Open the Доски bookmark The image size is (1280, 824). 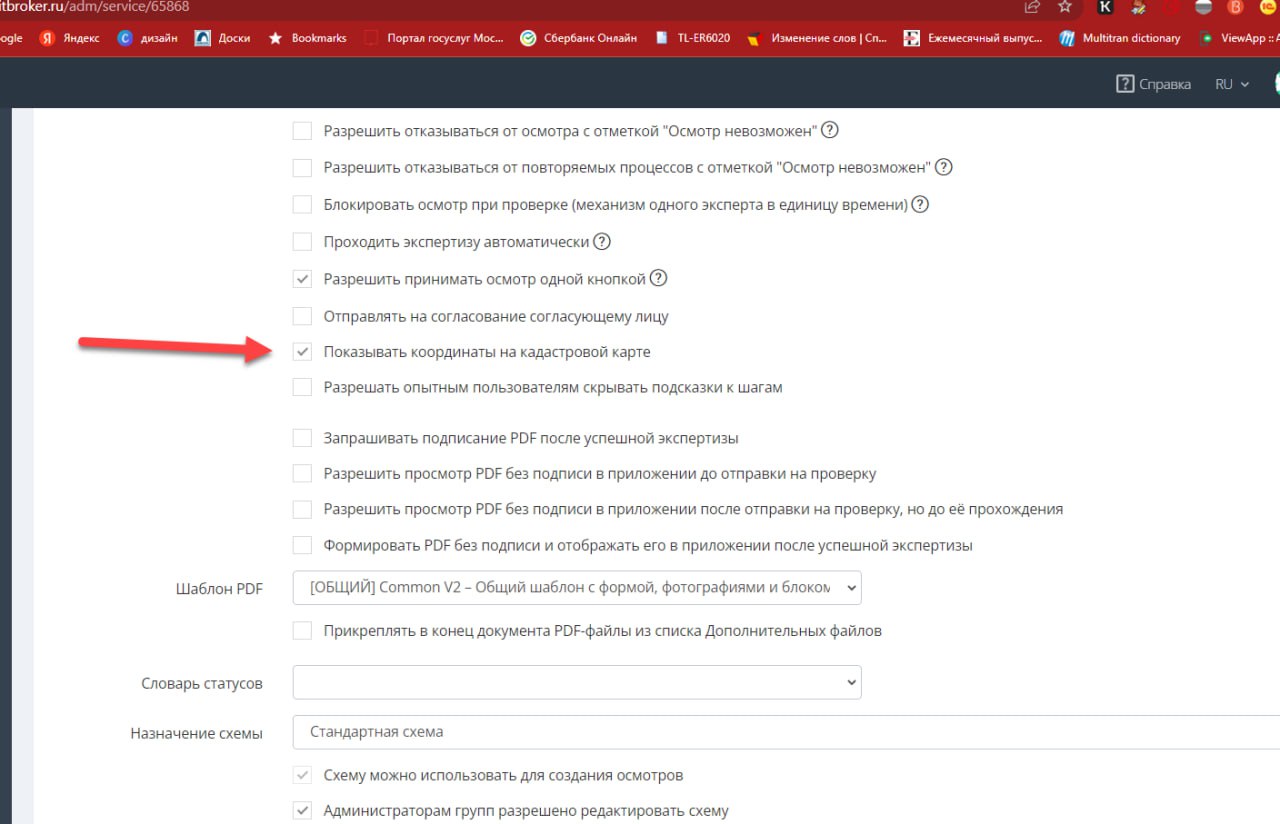(223, 38)
